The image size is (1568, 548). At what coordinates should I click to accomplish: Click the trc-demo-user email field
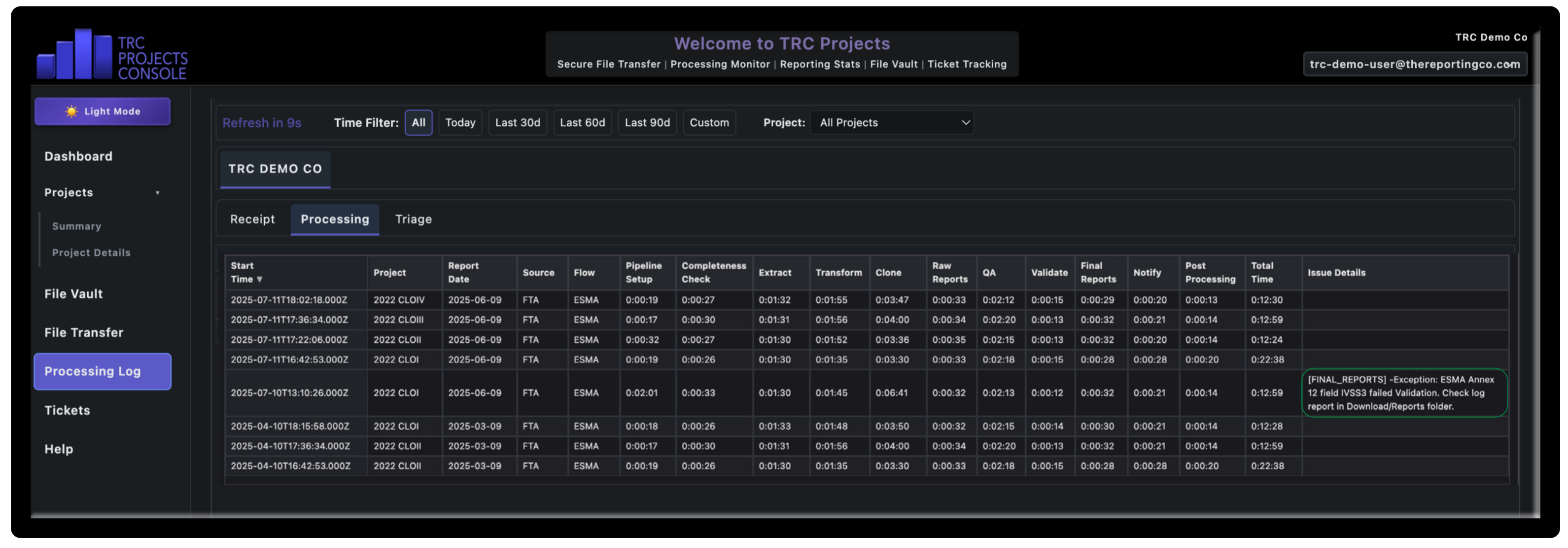[x=1415, y=64]
